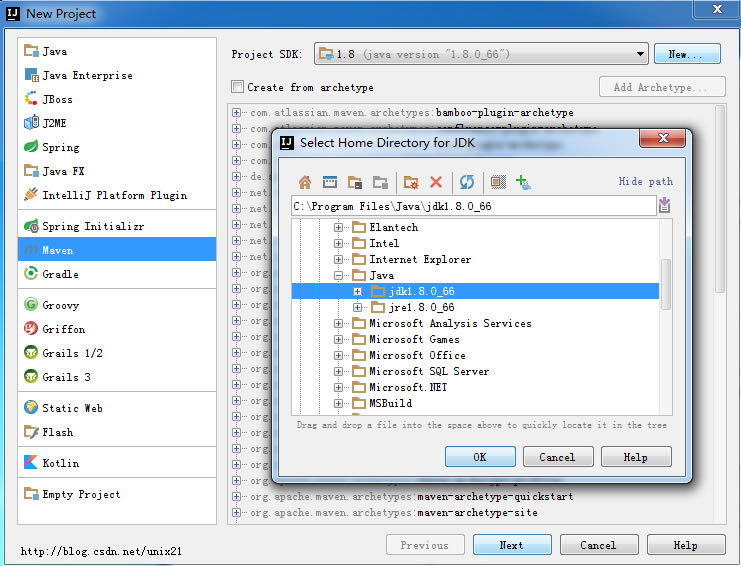The image size is (741, 566).
Task: Expand the jdk1.8.0_66 folder
Action: tap(357, 292)
